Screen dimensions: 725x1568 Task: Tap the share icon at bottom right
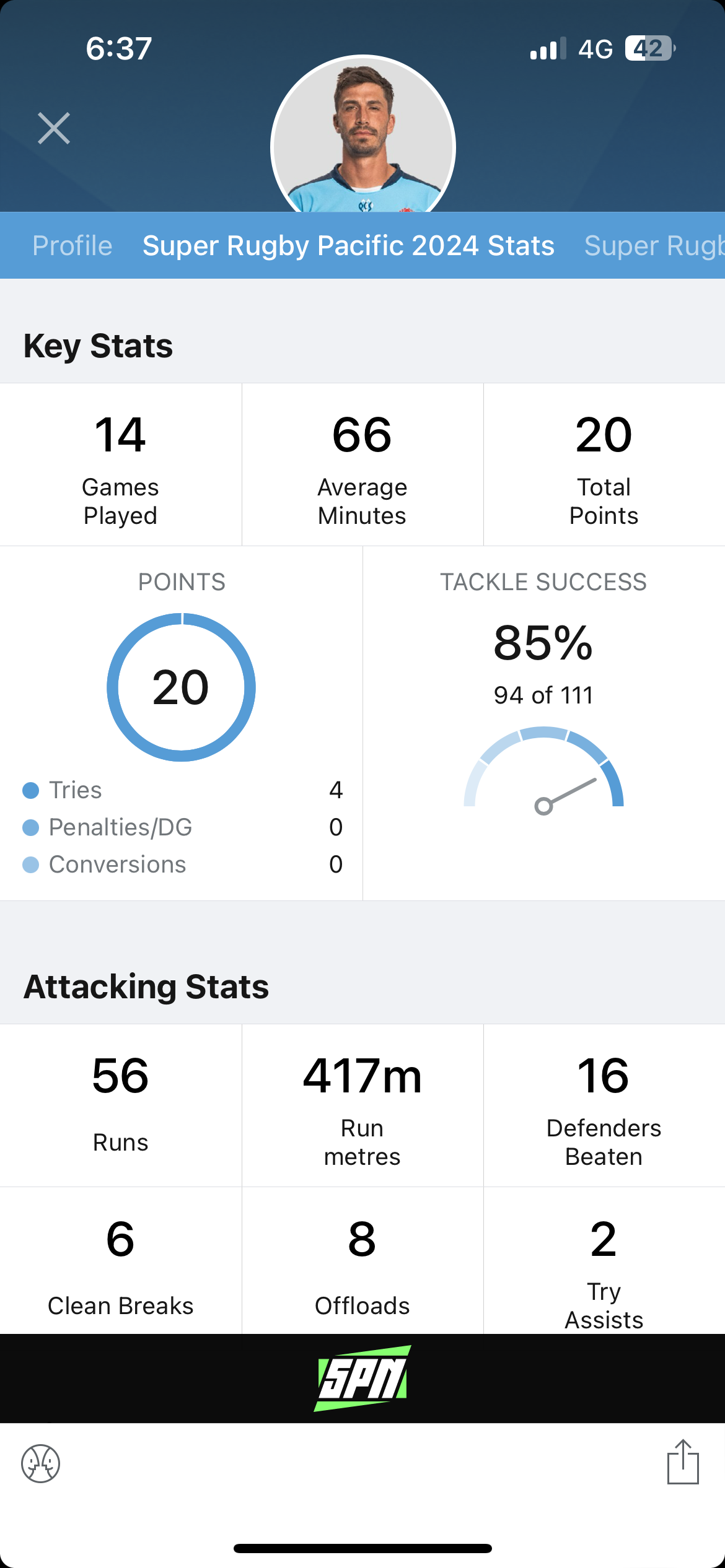[683, 1461]
